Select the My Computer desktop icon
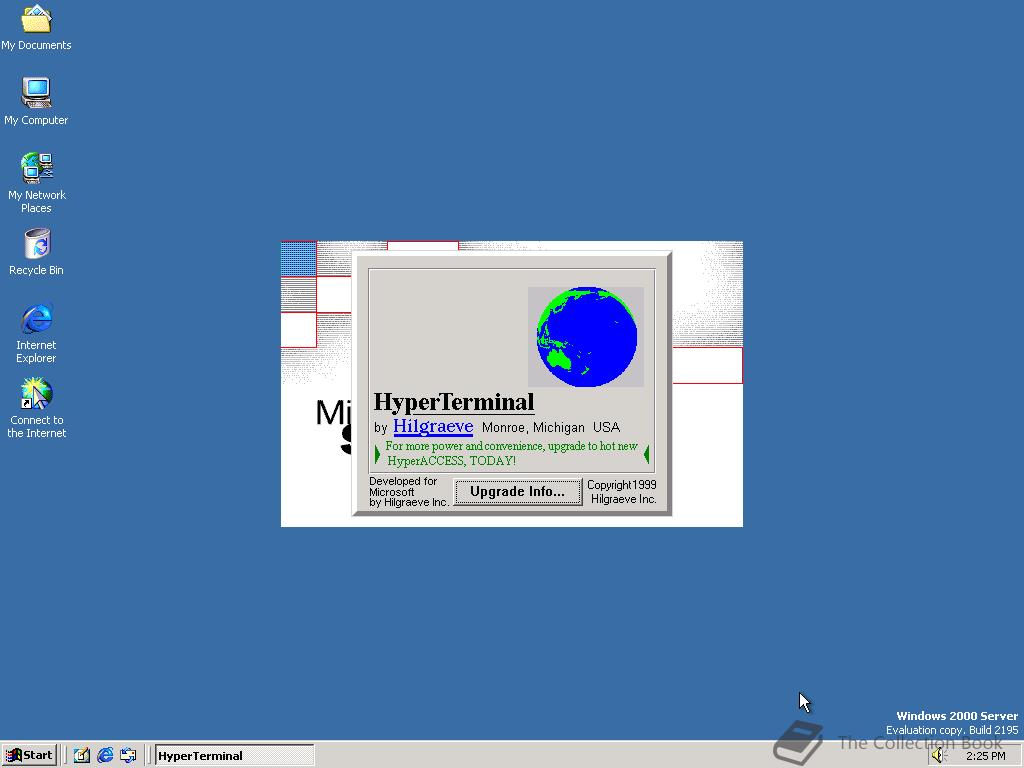Screen dimensions: 1024x768 [36, 101]
